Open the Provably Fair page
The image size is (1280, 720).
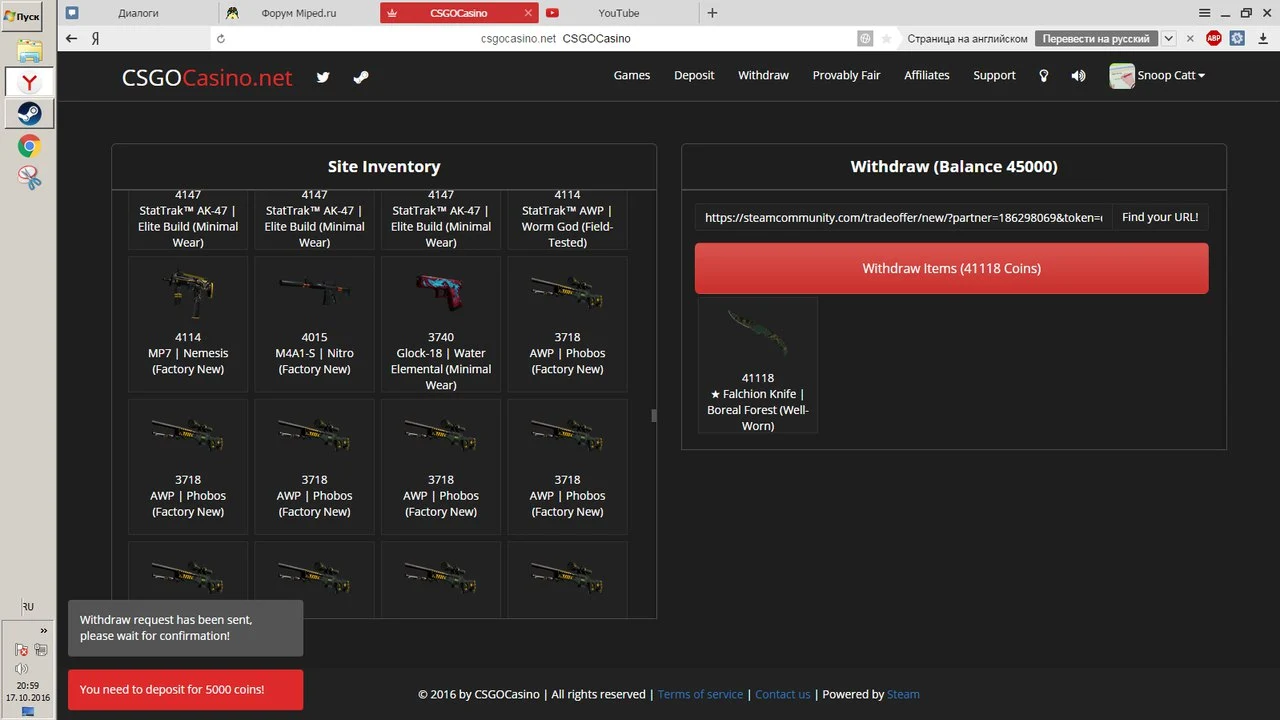click(x=846, y=76)
